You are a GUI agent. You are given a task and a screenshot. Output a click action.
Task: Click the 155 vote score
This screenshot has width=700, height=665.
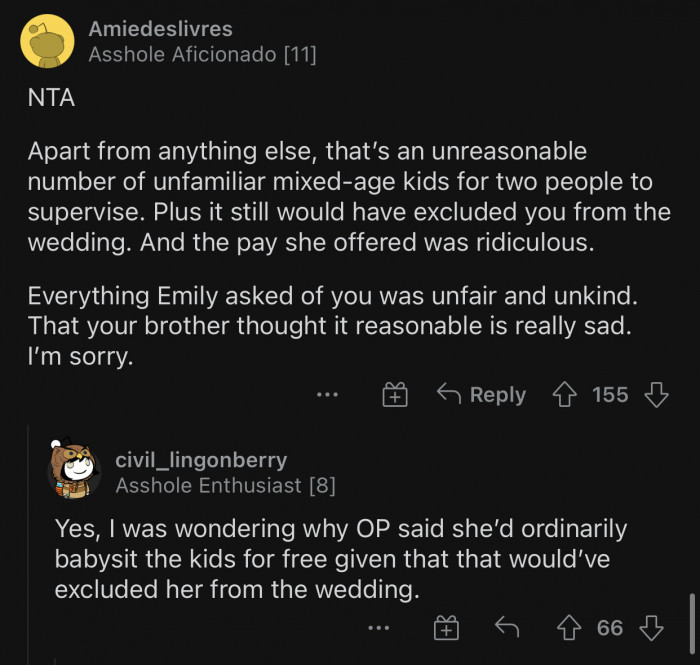(610, 395)
